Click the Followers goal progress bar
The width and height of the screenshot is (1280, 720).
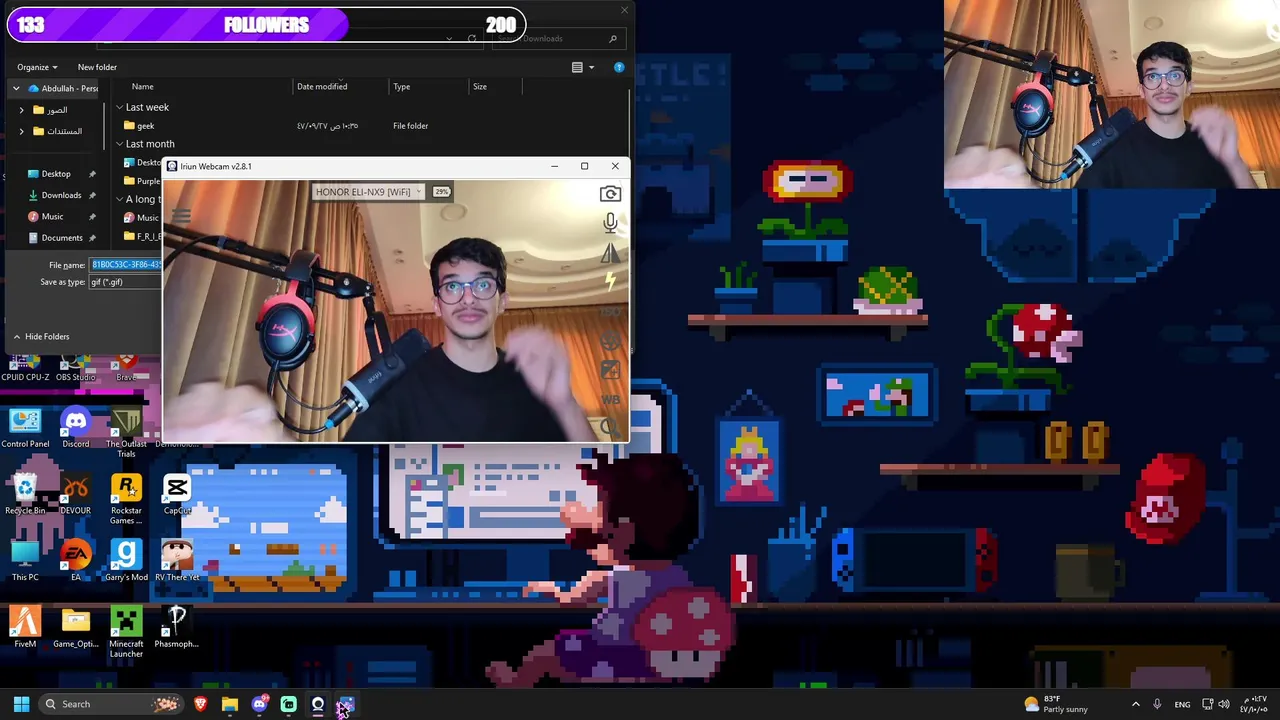[266, 25]
